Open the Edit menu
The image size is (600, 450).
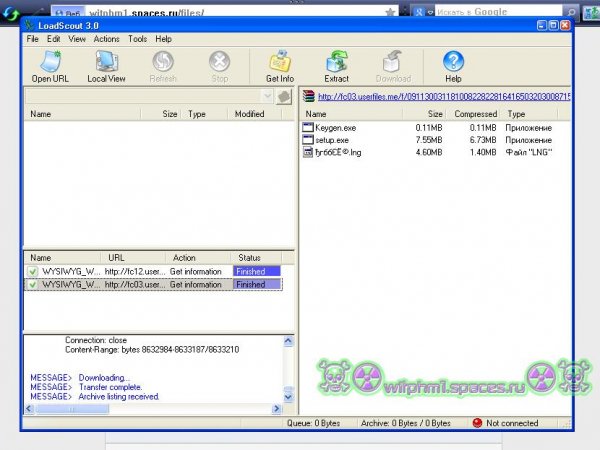coord(54,39)
